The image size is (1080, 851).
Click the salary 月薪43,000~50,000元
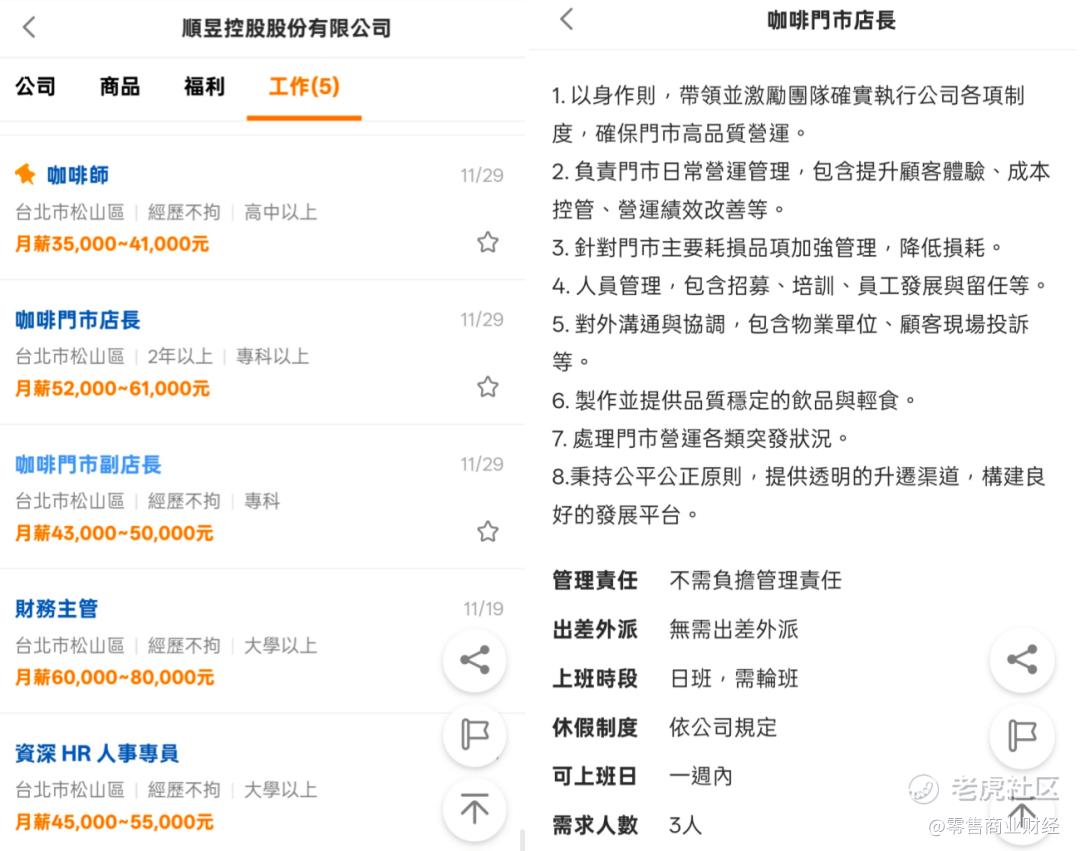point(114,533)
